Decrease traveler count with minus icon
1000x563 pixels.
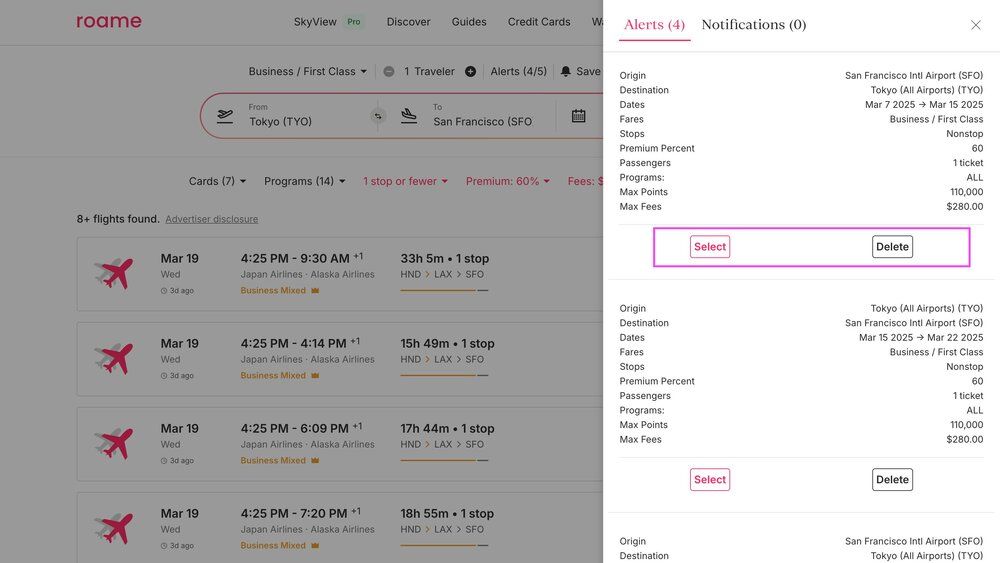[x=388, y=72]
